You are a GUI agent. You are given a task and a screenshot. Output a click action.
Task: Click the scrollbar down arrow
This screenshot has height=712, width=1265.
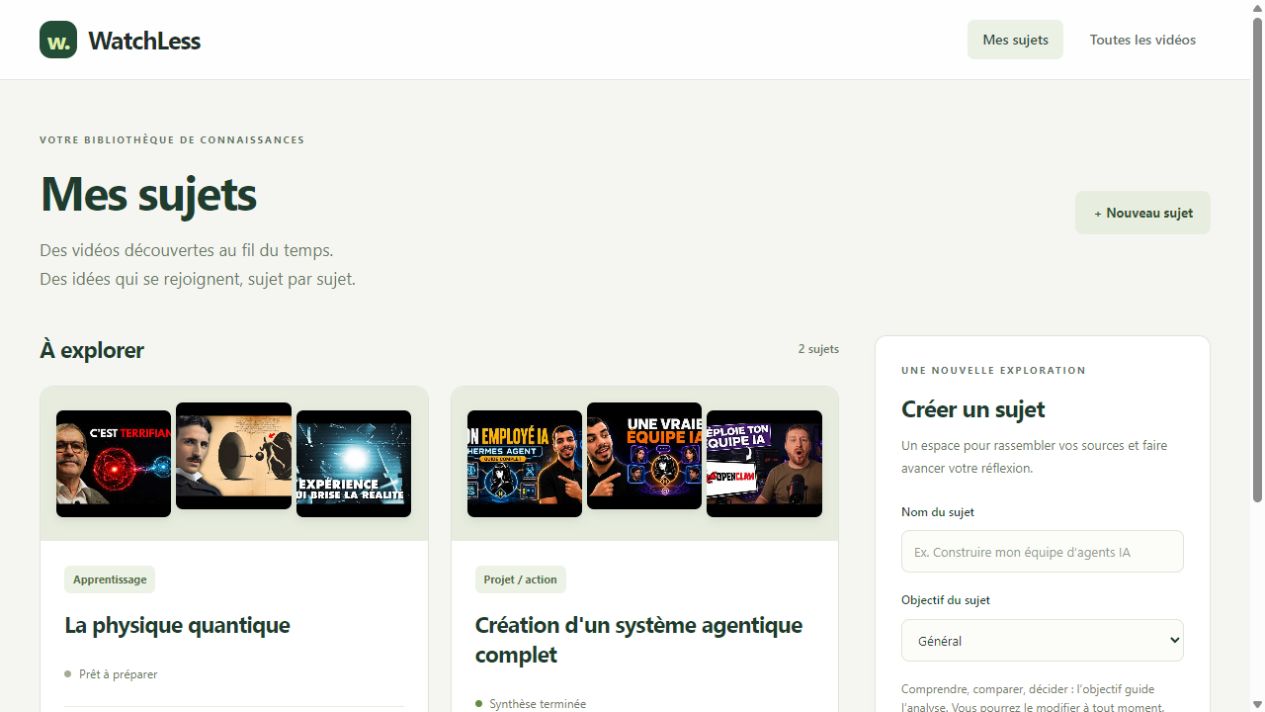[1257, 704]
